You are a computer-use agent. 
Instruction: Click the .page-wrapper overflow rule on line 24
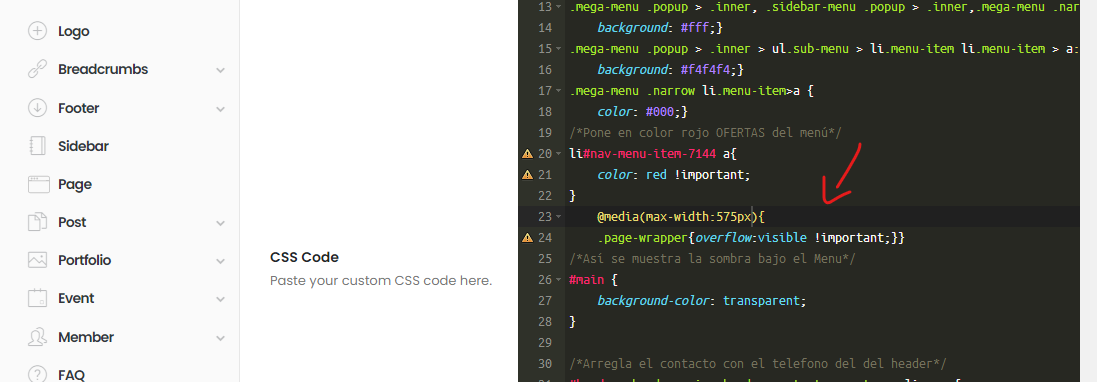[x=751, y=238]
